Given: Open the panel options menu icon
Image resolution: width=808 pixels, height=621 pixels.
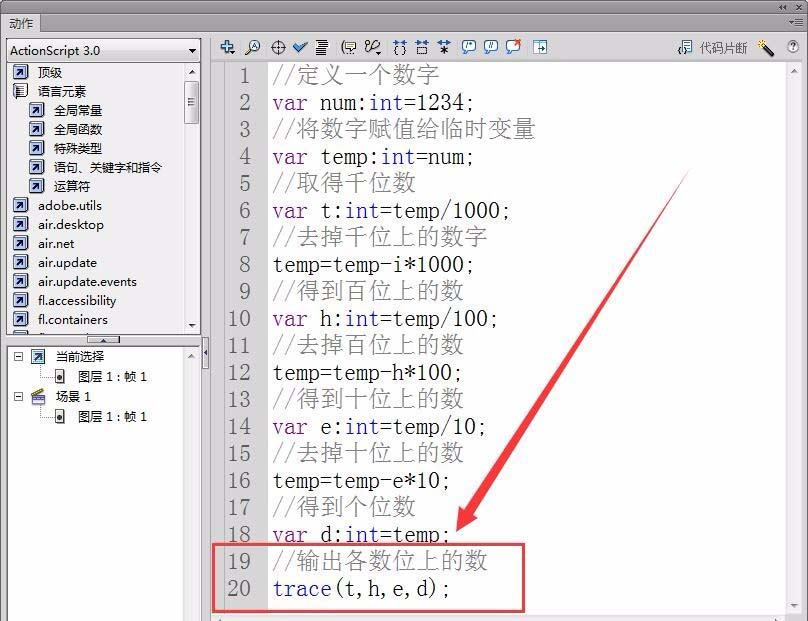Looking at the screenshot, I should click(795, 22).
